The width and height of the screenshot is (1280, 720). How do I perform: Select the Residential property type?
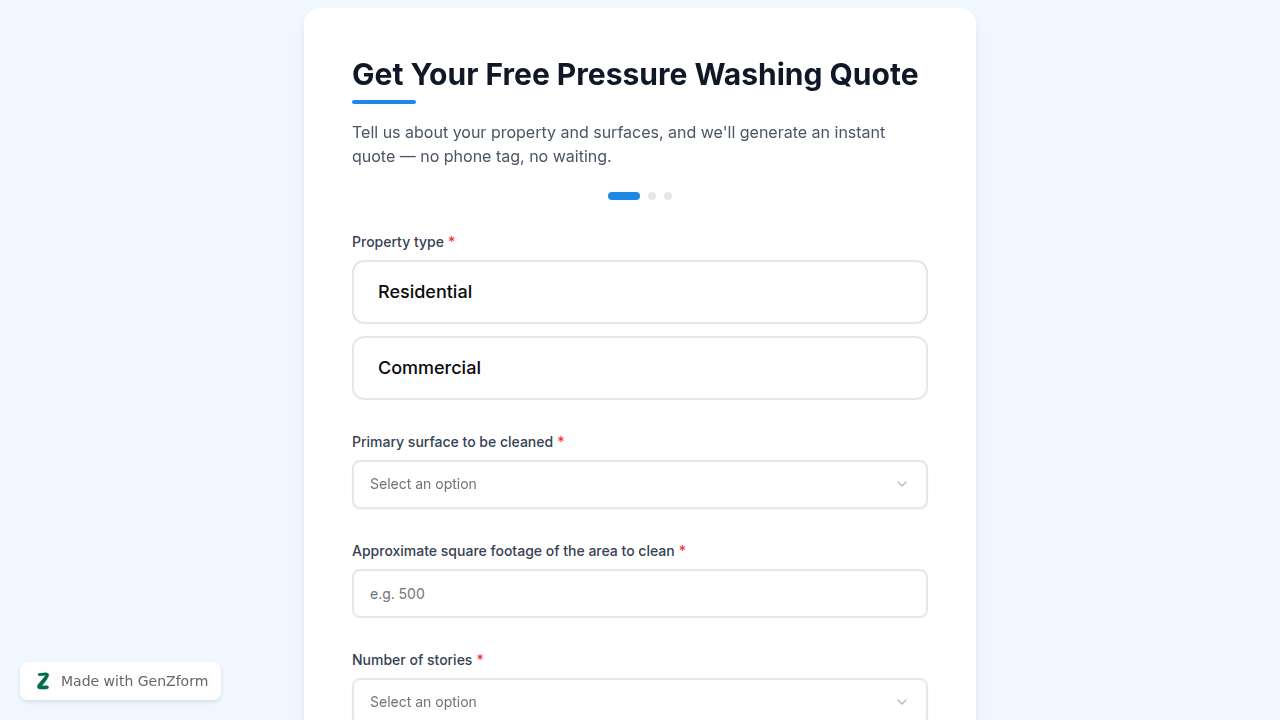(639, 291)
